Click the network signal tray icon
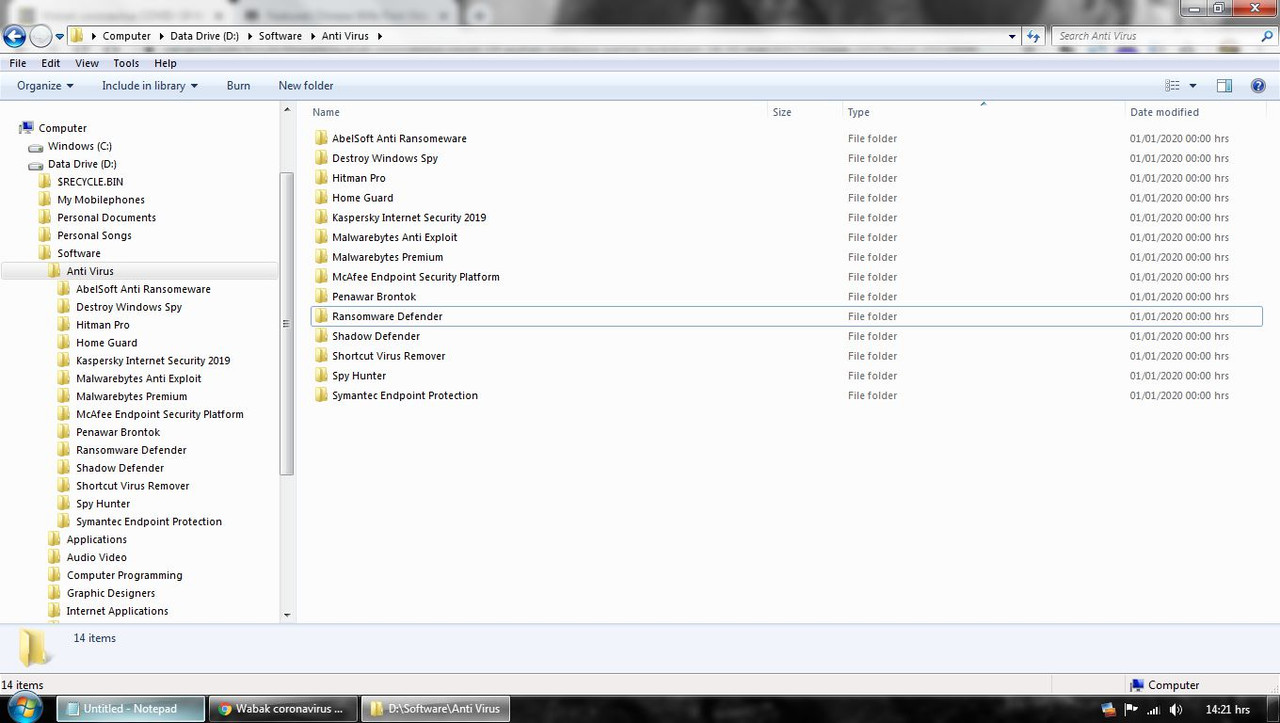The height and width of the screenshot is (723, 1280). point(1153,710)
